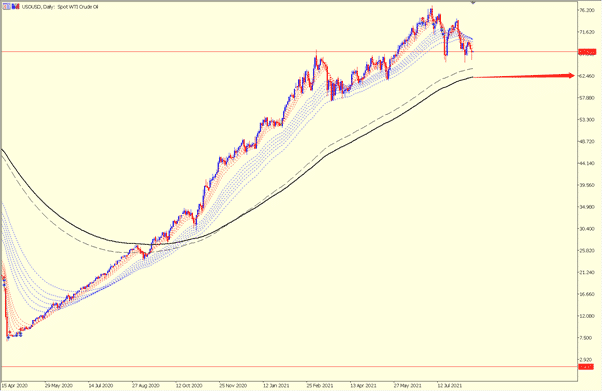Viewport: 602px width, 391px height.
Task: Click the 71.620 price scale label
Action: [587, 32]
